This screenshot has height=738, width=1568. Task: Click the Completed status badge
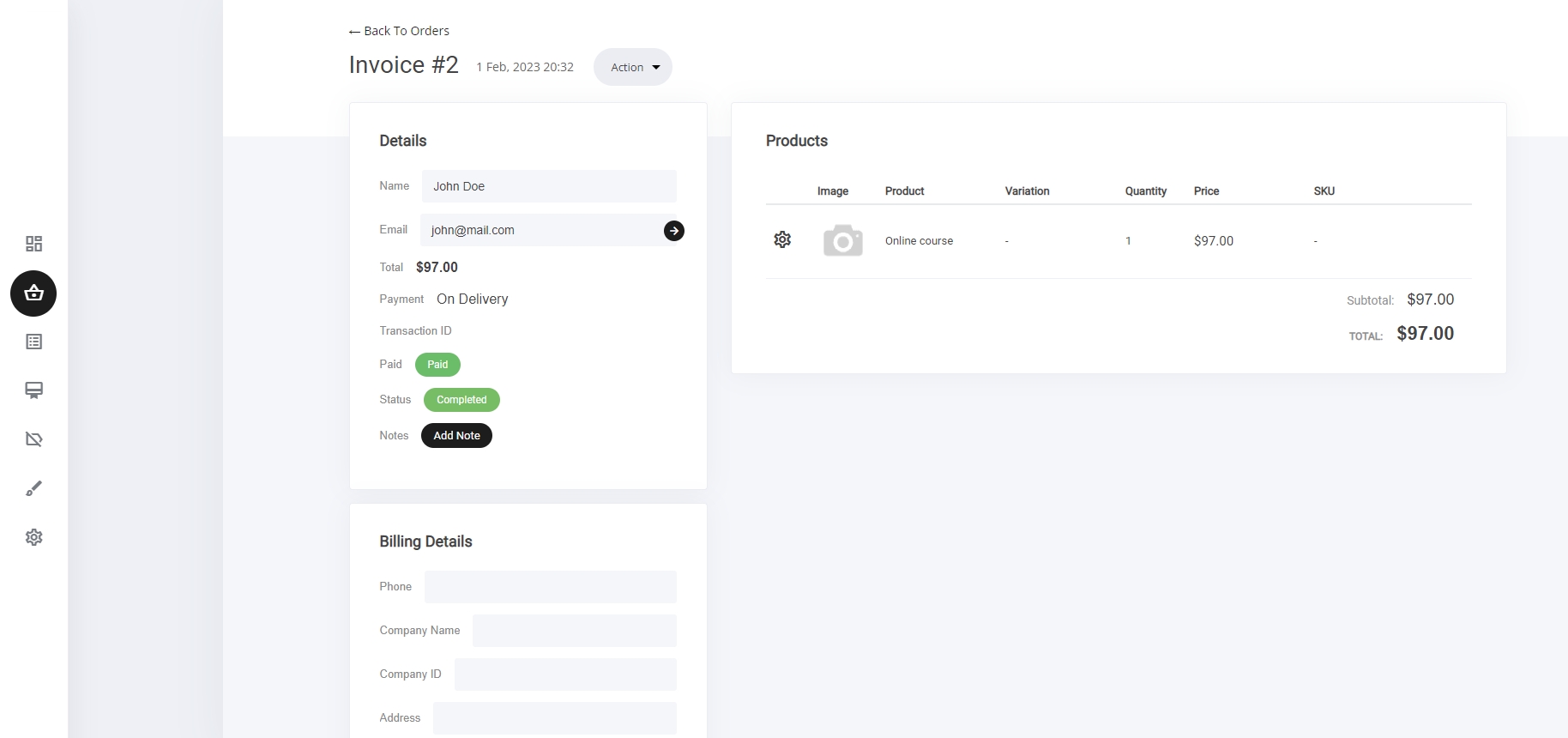461,400
